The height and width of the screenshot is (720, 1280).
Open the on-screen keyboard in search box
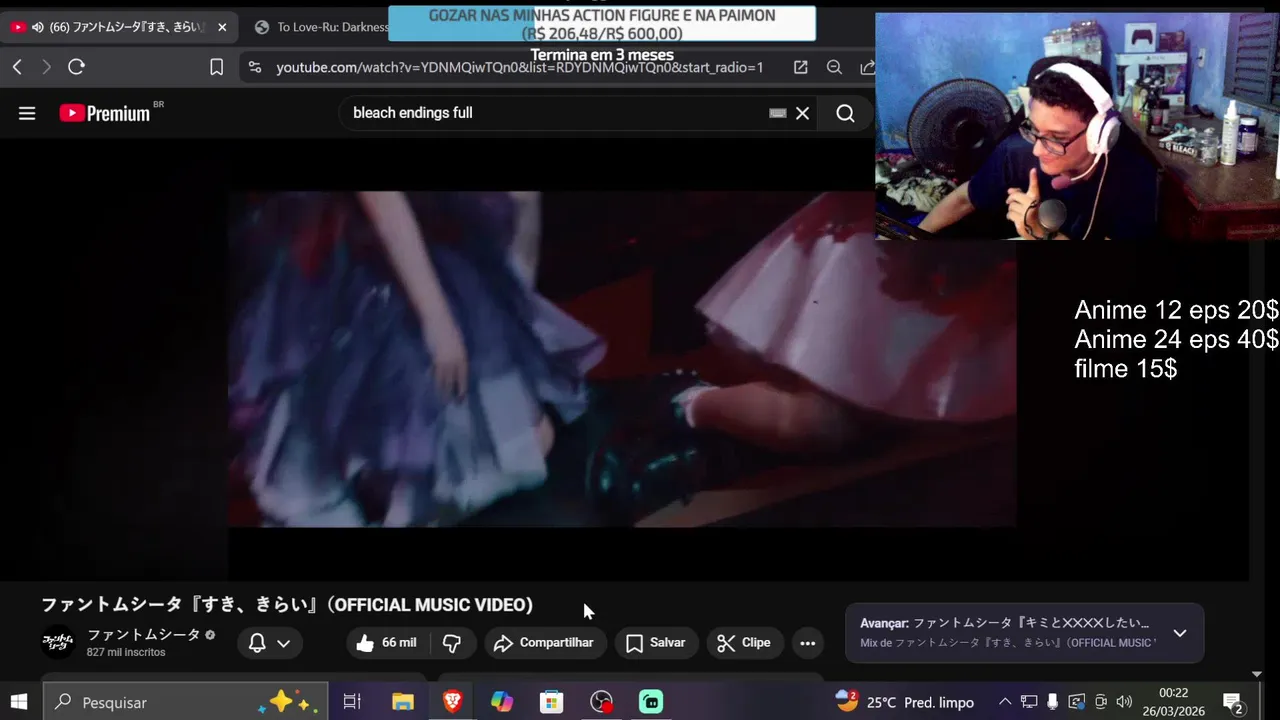click(777, 113)
